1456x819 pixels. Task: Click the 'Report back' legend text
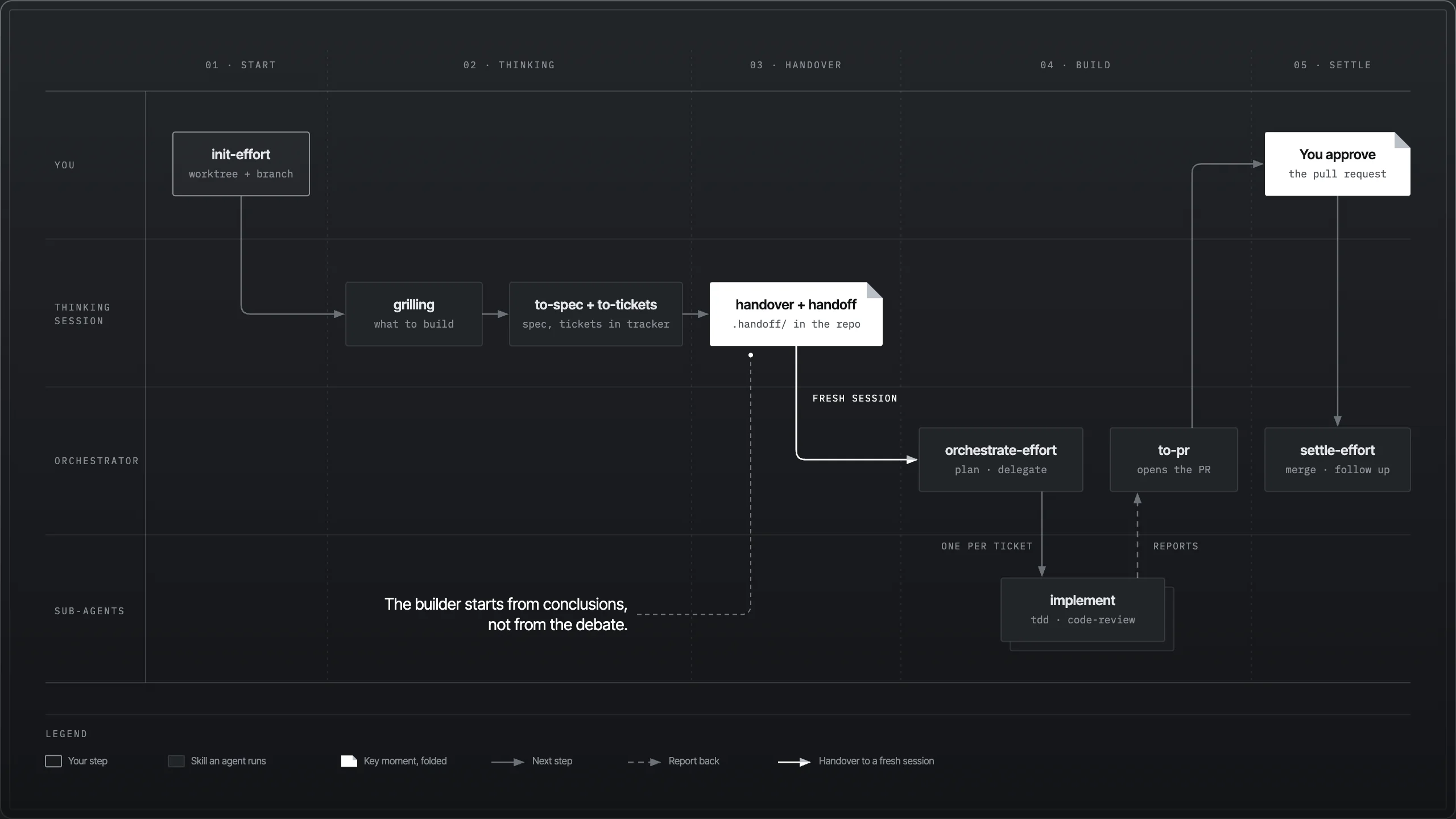coord(694,761)
